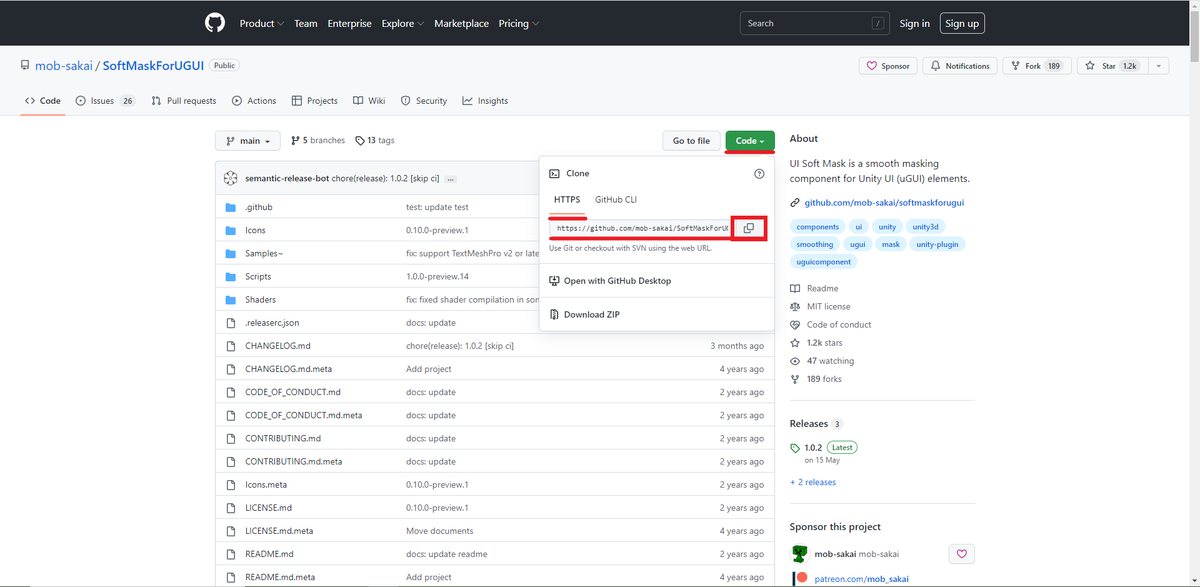Click the Shaders folder icon
The width and height of the screenshot is (1200, 587).
230,299
